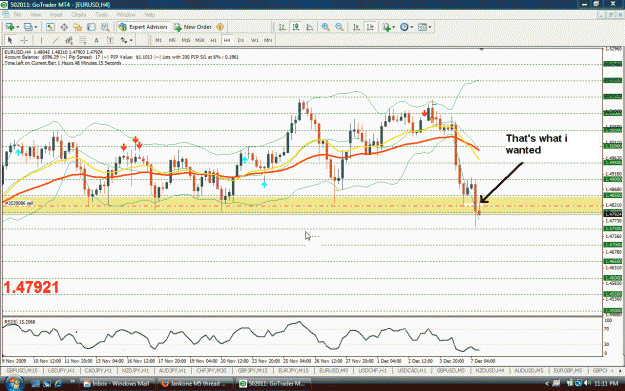Switch to candlestick chart display
The image size is (625, 391).
tap(296, 27)
